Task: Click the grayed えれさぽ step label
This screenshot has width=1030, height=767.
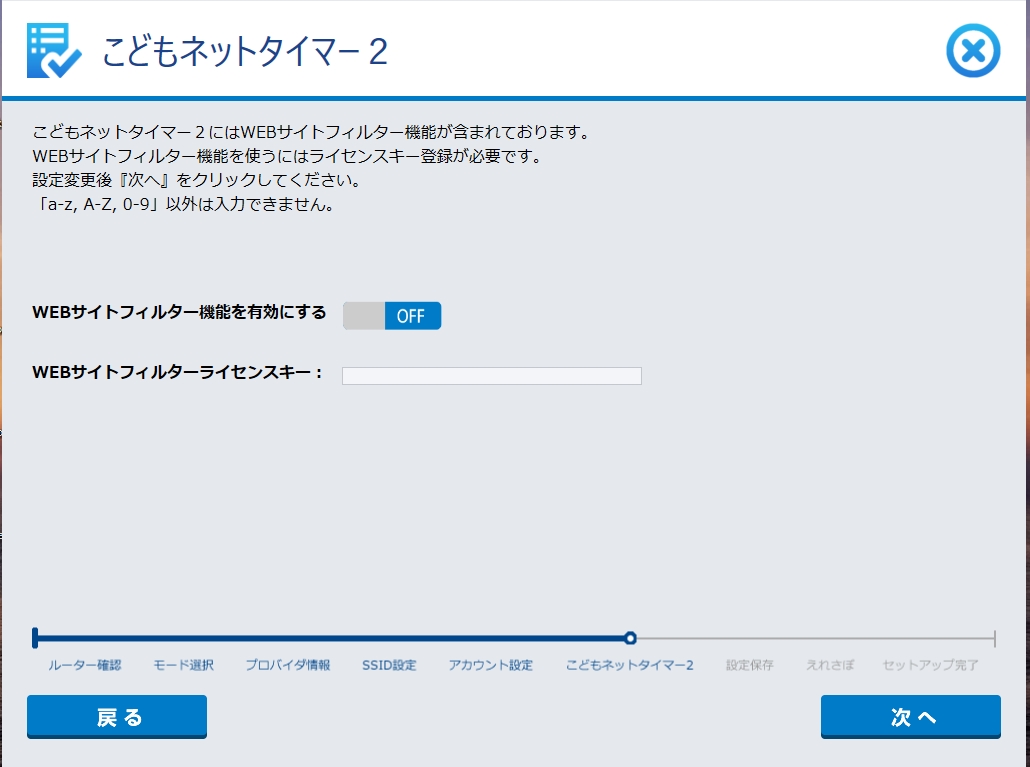Action: (830, 665)
